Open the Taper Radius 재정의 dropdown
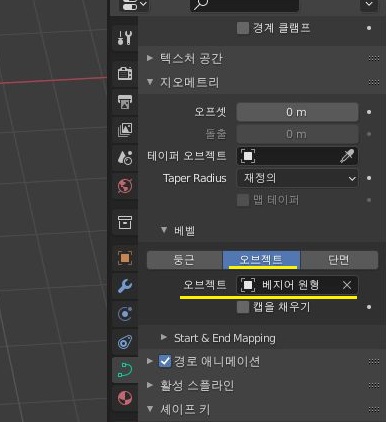The height and width of the screenshot is (422, 386). [297, 178]
